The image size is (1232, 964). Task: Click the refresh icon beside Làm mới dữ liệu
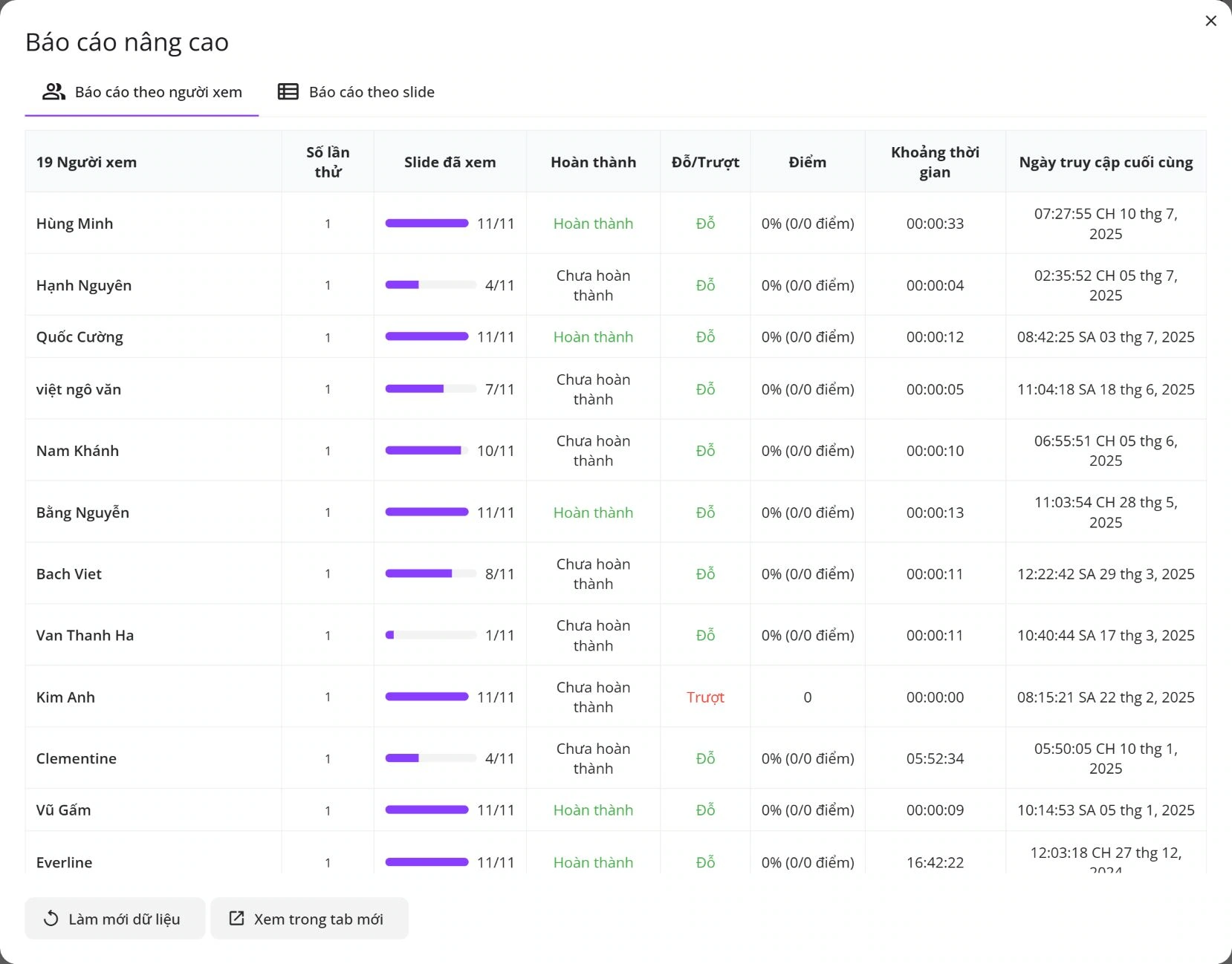pyautogui.click(x=51, y=919)
